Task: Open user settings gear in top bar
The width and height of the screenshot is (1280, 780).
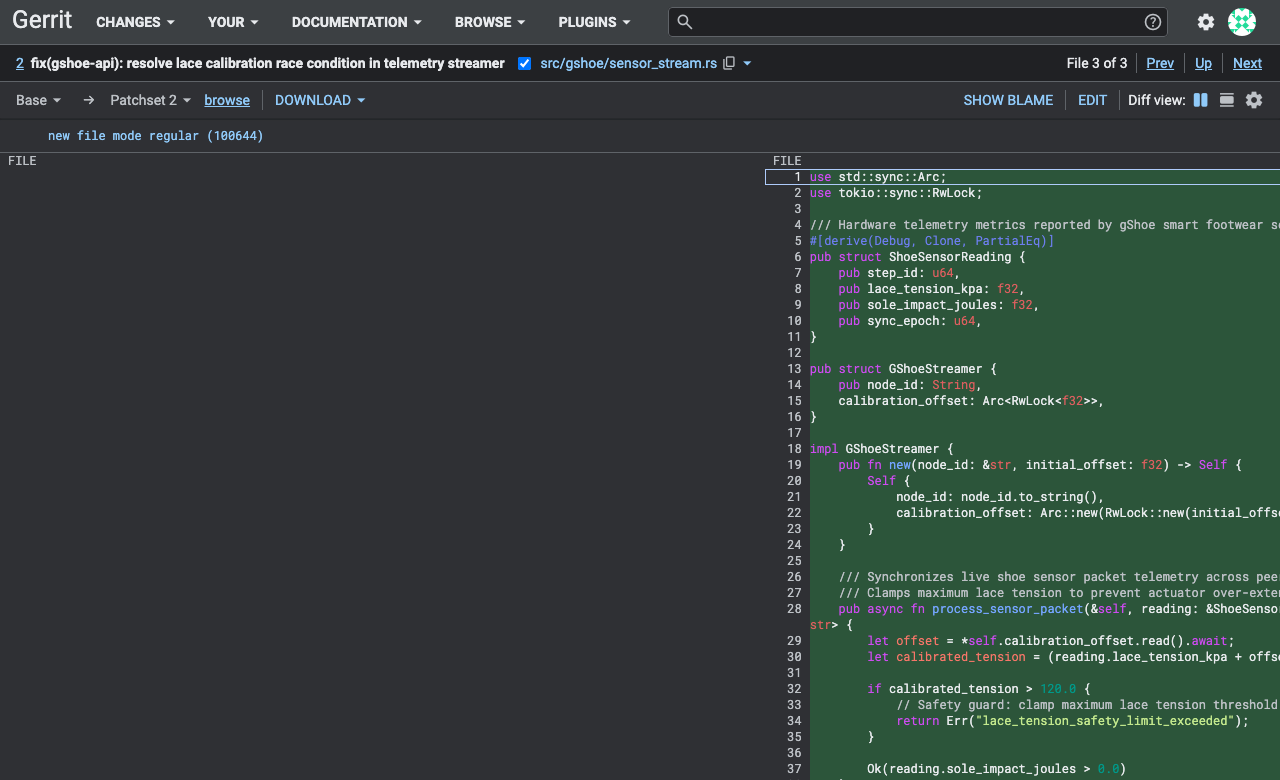Action: point(1206,22)
